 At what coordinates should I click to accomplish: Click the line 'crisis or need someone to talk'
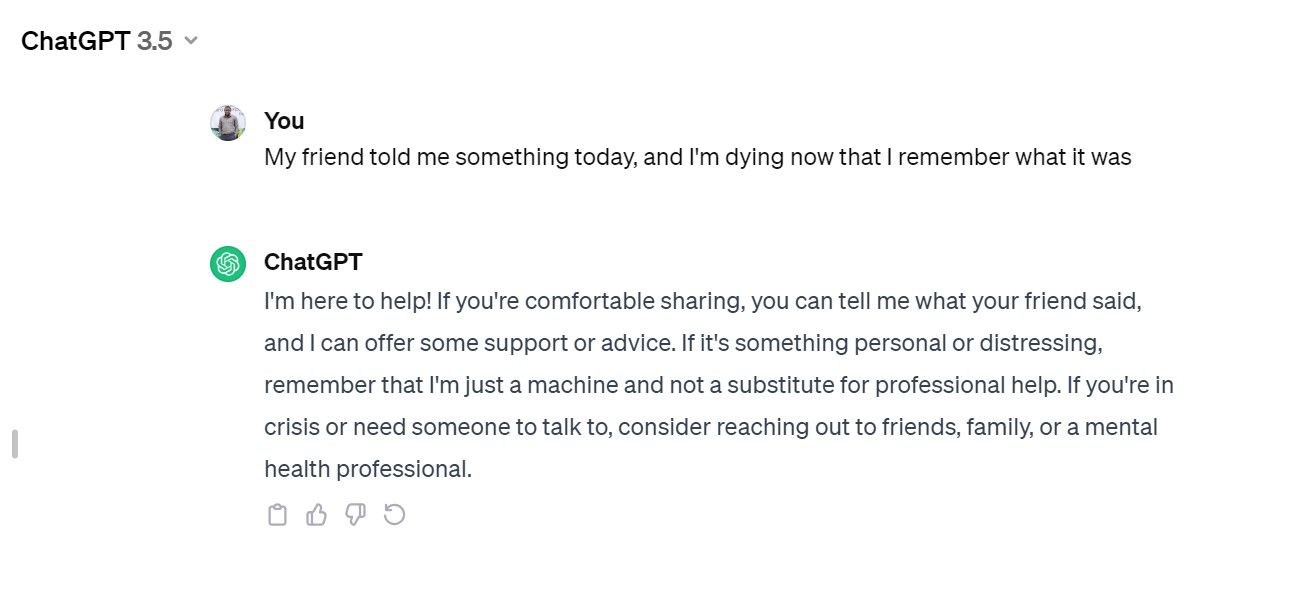coord(711,427)
